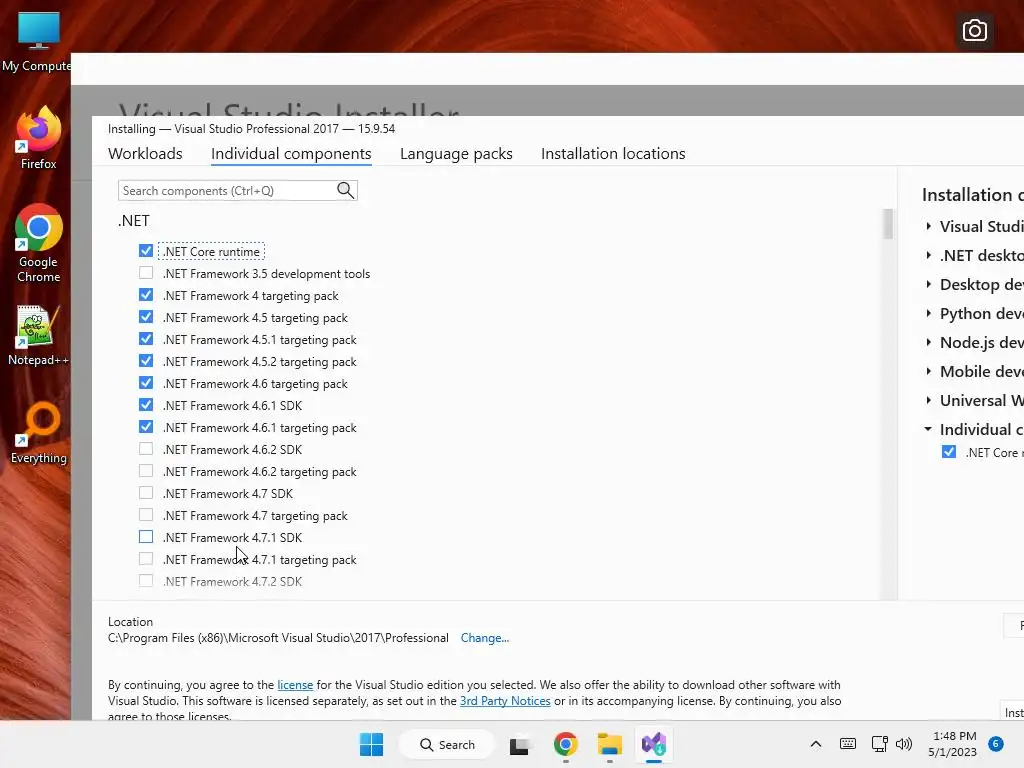This screenshot has width=1024, height=768.
Task: Check .NET Framework 4.7 SDK
Action: pyautogui.click(x=146, y=493)
